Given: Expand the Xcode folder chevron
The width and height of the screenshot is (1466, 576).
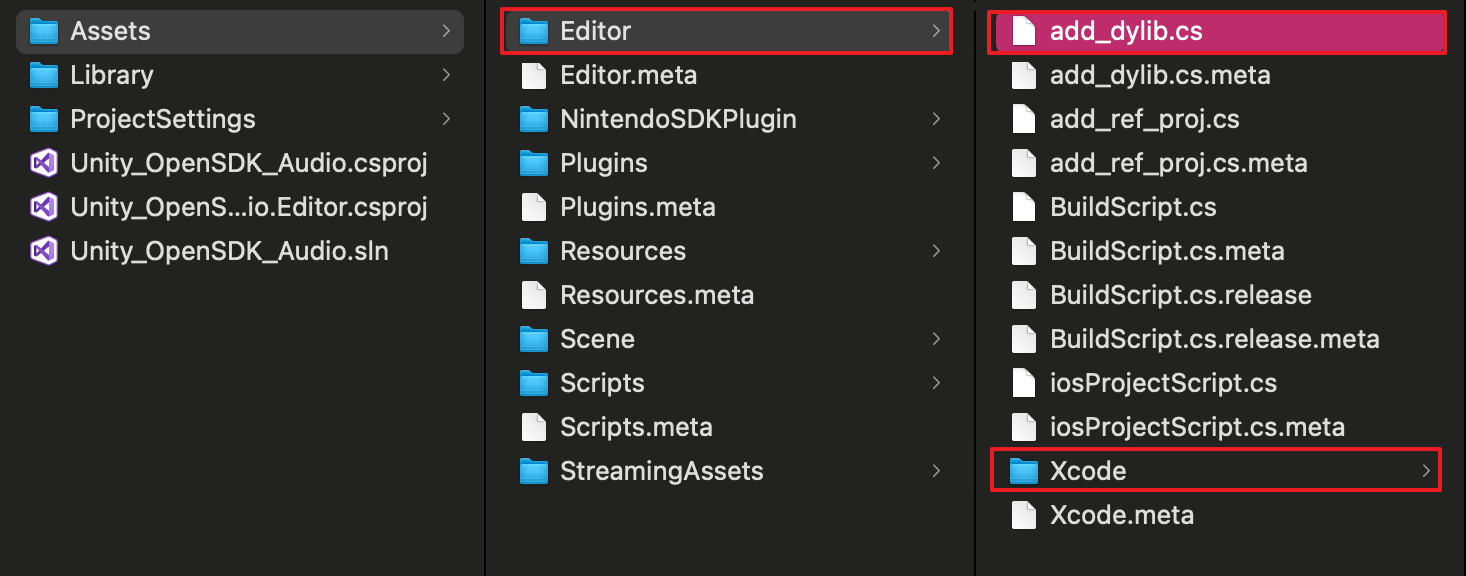Looking at the screenshot, I should [x=1426, y=471].
